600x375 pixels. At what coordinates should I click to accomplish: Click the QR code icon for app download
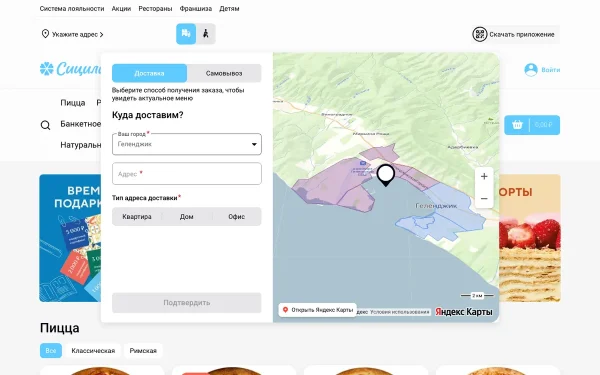[479, 34]
